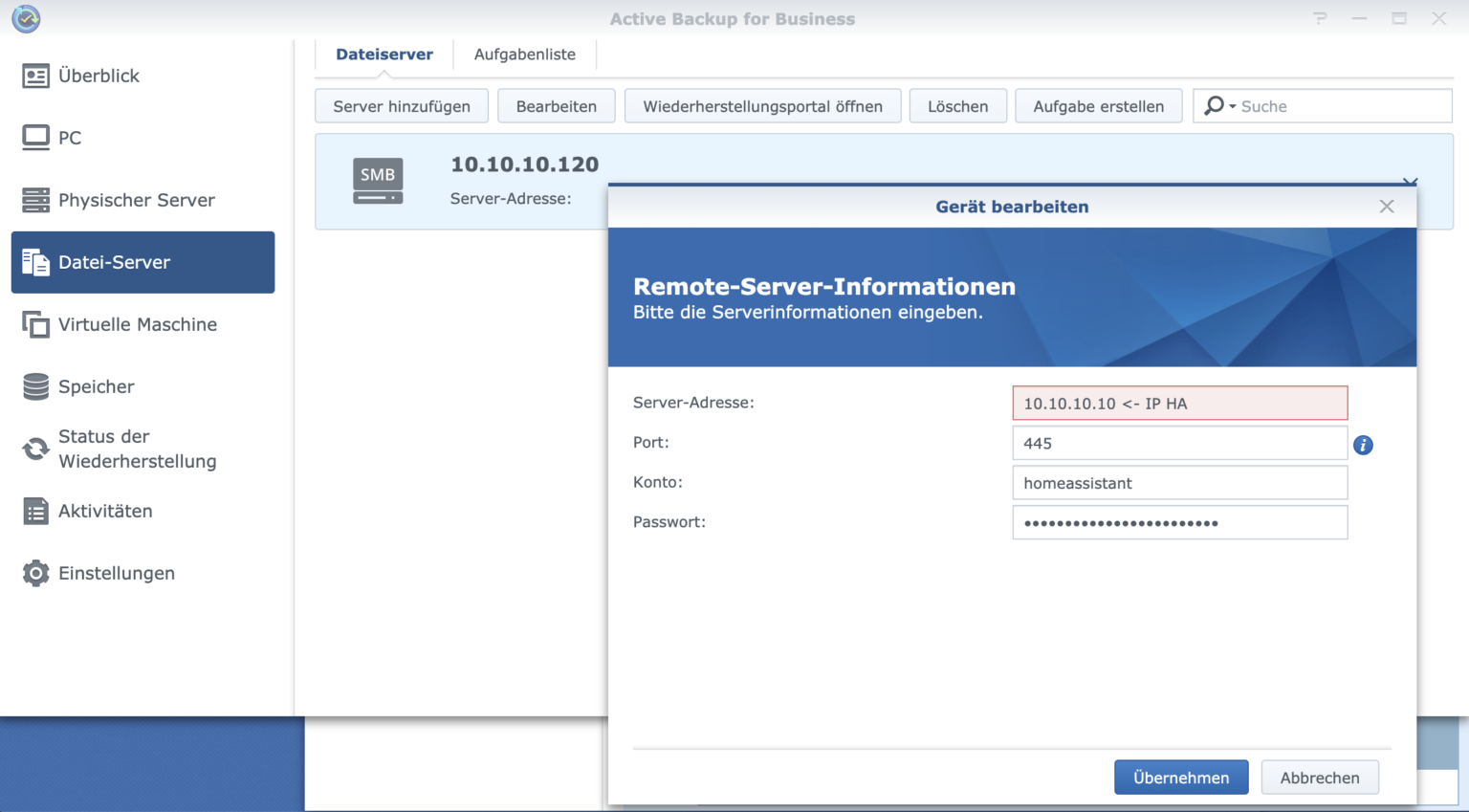Open the Aktivitäten log
Viewport: 1469px width, 812px height.
point(105,511)
